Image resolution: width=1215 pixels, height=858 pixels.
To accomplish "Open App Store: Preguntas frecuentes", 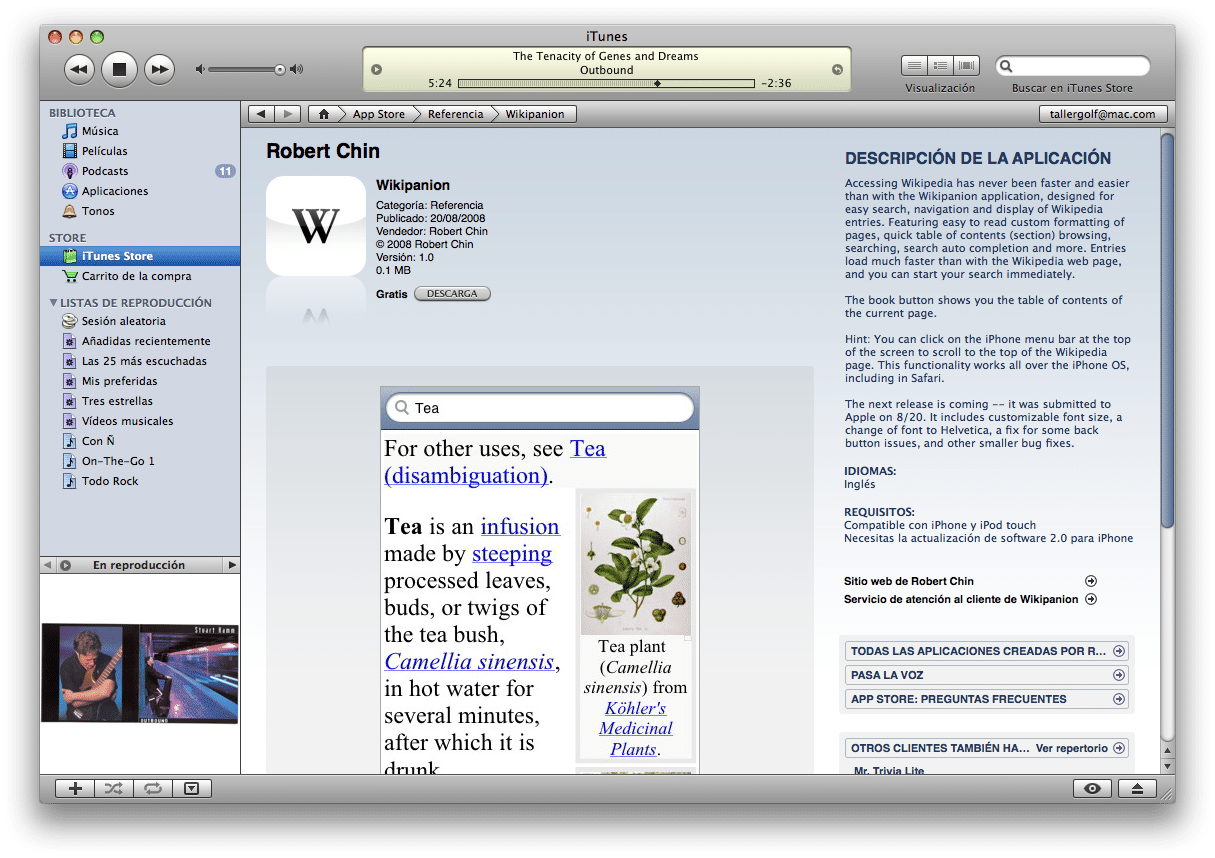I will point(987,699).
